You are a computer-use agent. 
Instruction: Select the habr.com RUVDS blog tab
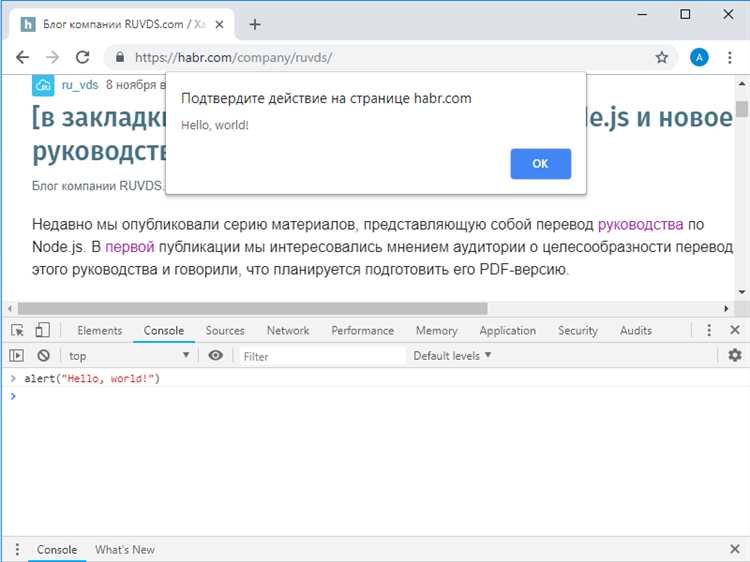point(122,24)
